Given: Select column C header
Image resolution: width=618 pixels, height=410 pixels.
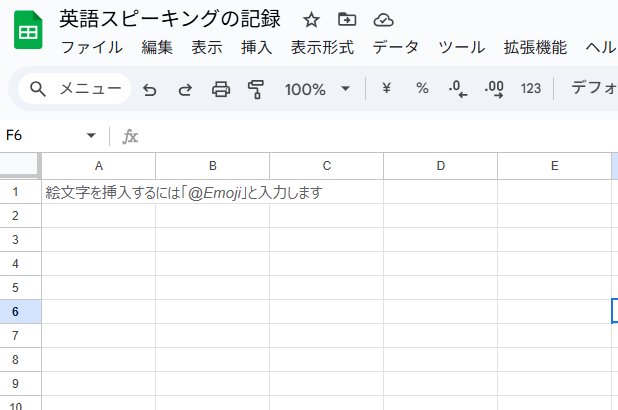Looking at the screenshot, I should coord(327,165).
